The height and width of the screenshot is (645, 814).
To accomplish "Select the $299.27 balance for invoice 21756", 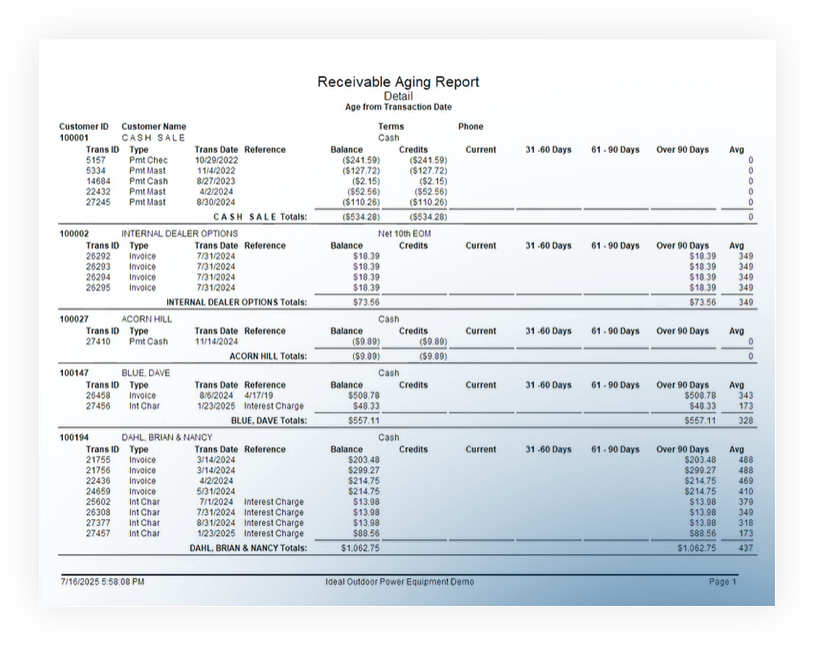I will (364, 470).
